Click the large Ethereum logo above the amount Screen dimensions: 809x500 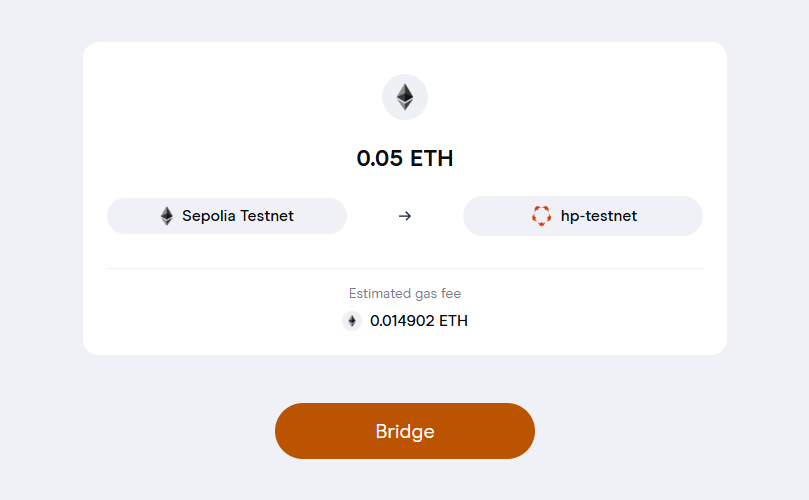(405, 97)
